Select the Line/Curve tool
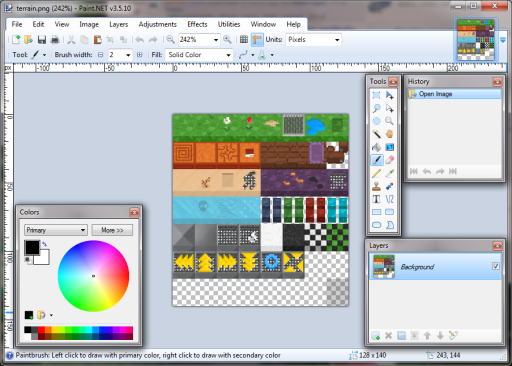Viewport: 512px width, 366px height. tap(389, 199)
